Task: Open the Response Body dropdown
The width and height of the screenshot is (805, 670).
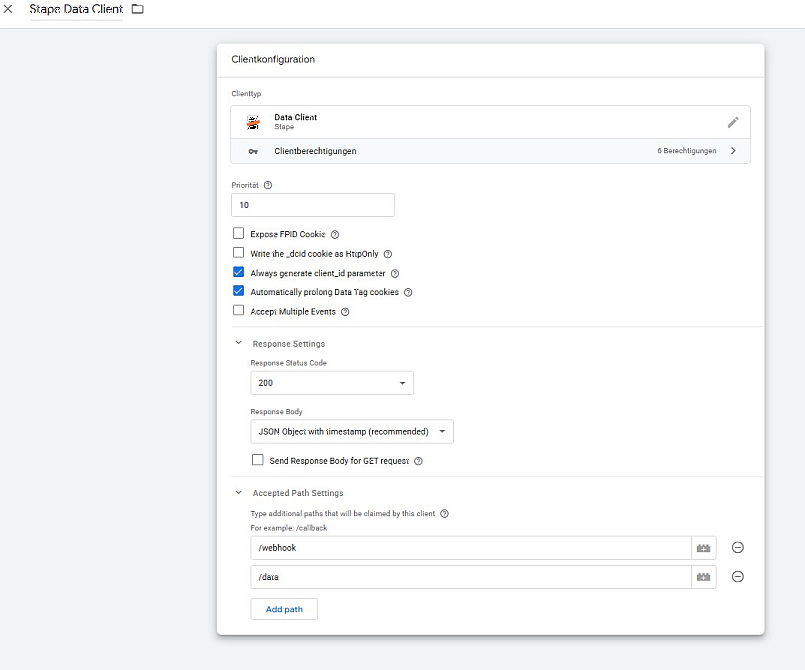Action: click(x=351, y=432)
